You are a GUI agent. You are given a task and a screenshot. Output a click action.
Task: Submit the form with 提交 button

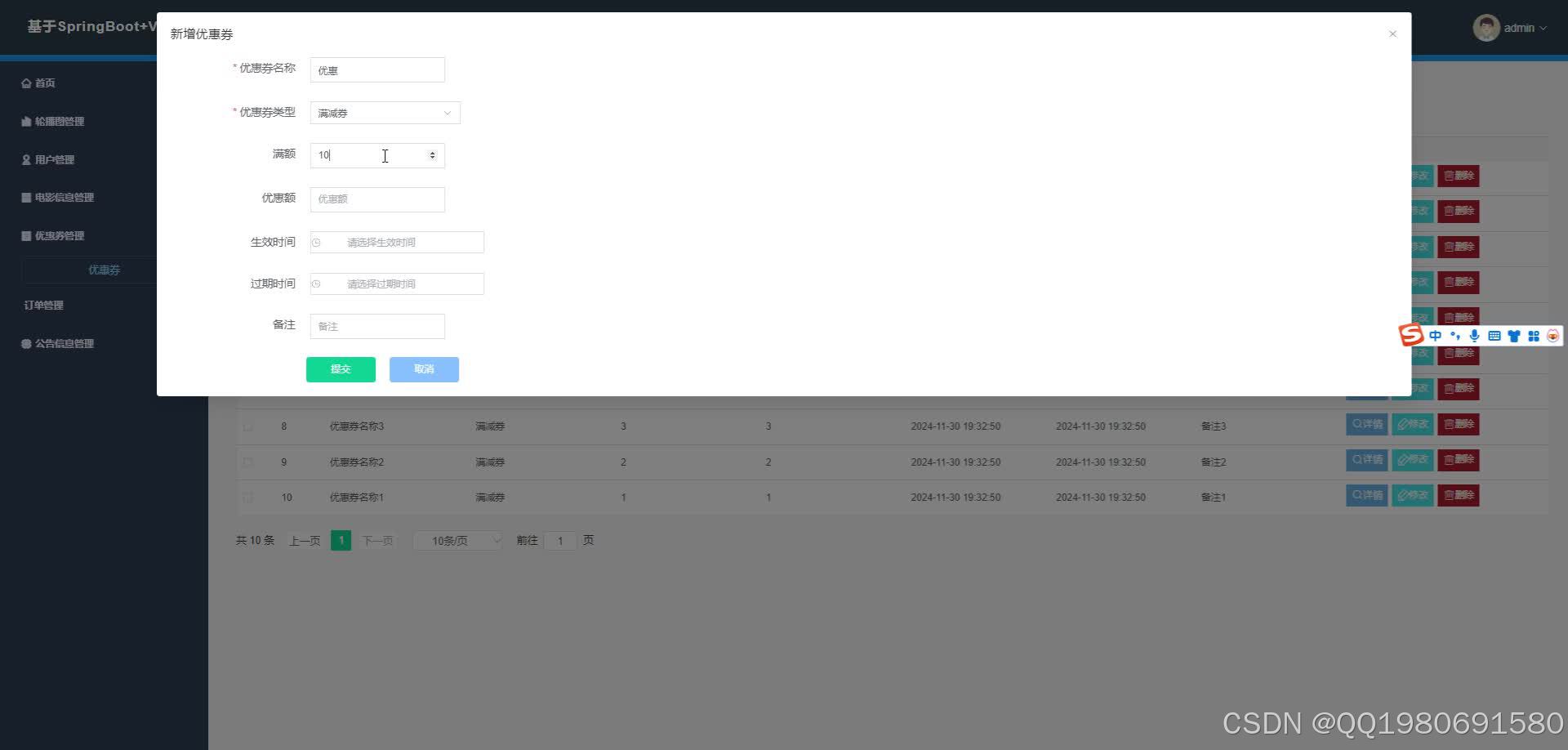[341, 369]
